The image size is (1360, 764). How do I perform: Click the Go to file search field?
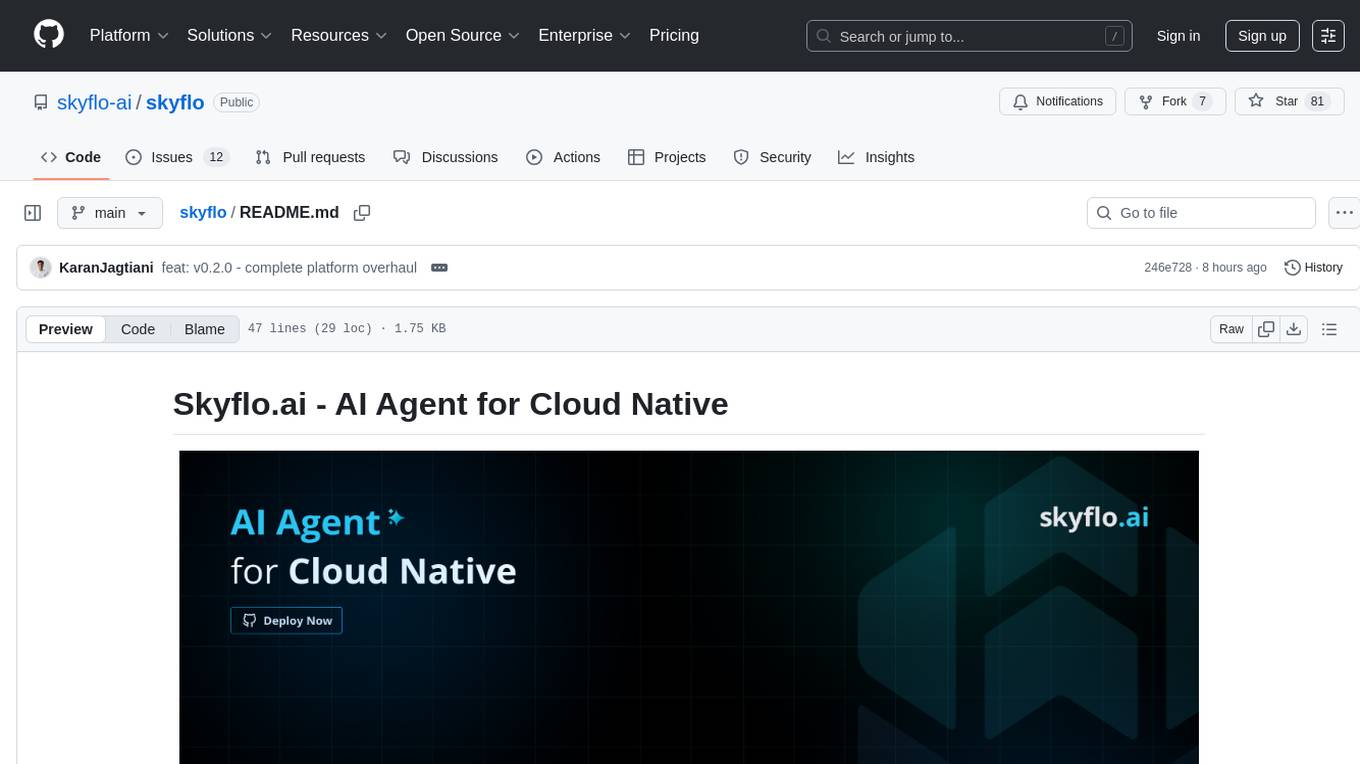click(x=1200, y=213)
